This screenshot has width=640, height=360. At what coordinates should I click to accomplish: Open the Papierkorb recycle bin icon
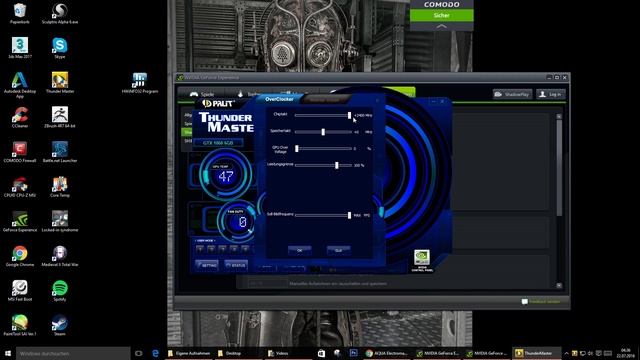tap(20, 13)
